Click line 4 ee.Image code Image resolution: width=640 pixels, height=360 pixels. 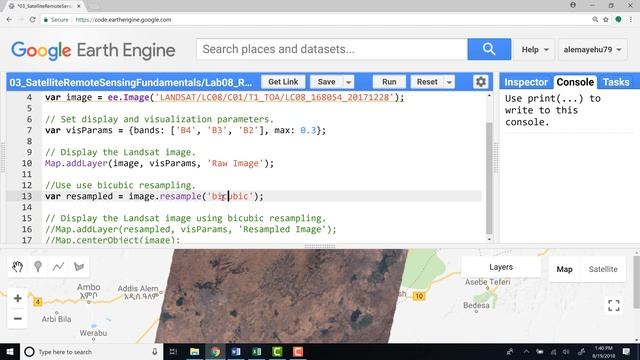[224, 98]
